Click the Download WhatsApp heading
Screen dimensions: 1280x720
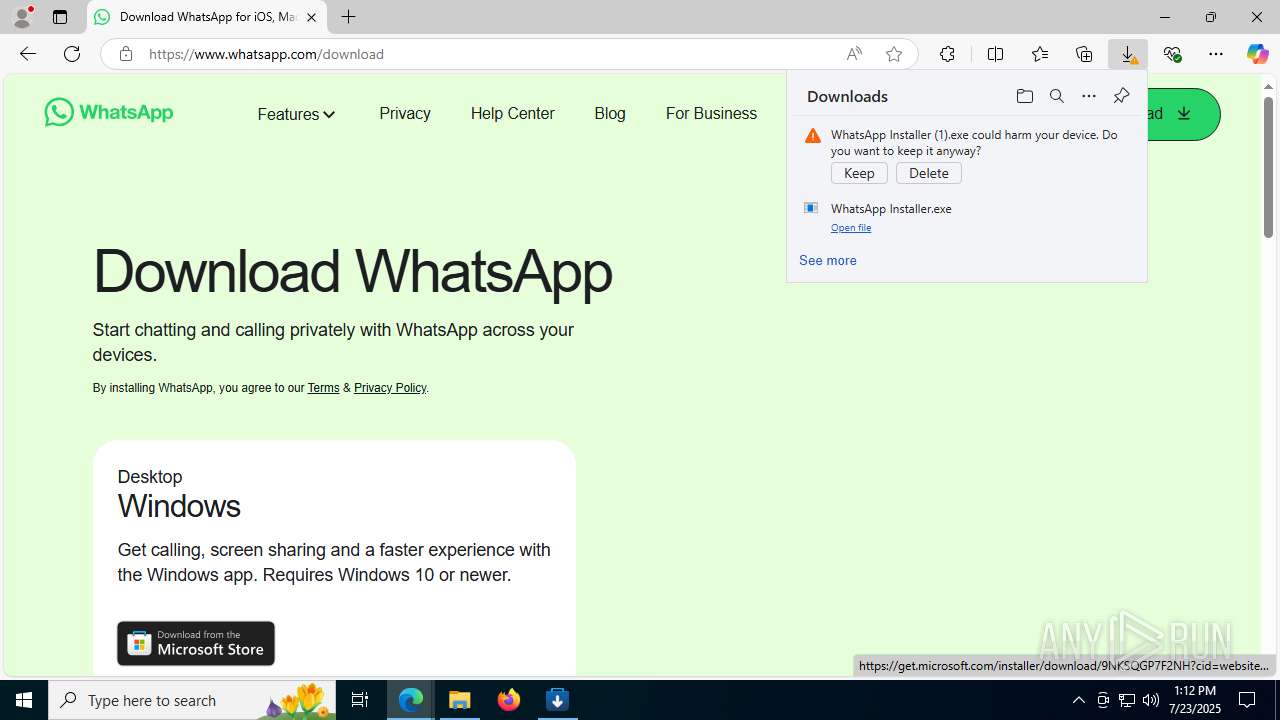coord(352,271)
